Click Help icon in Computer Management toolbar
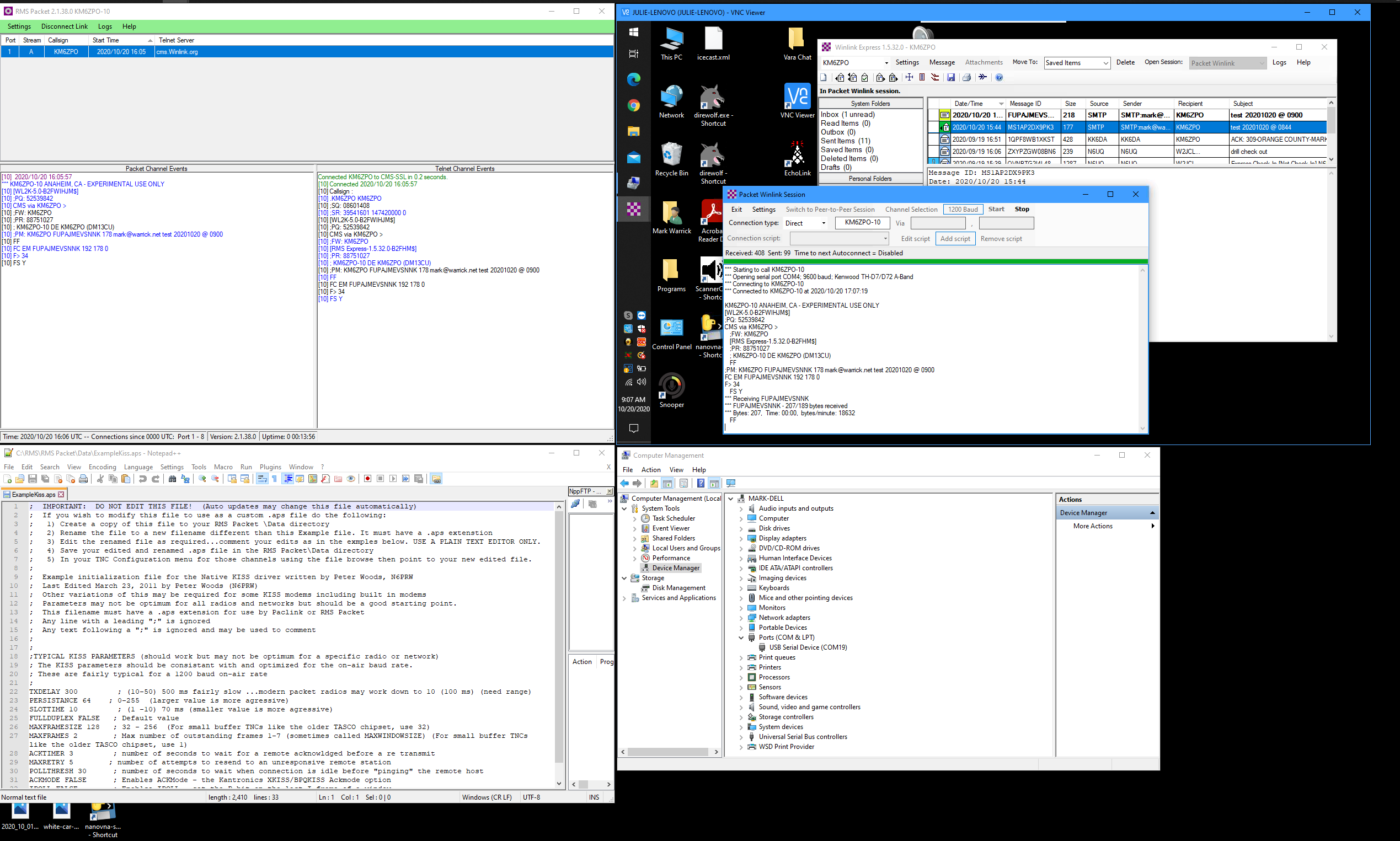Screen dimensions: 1400x841 click(701, 484)
